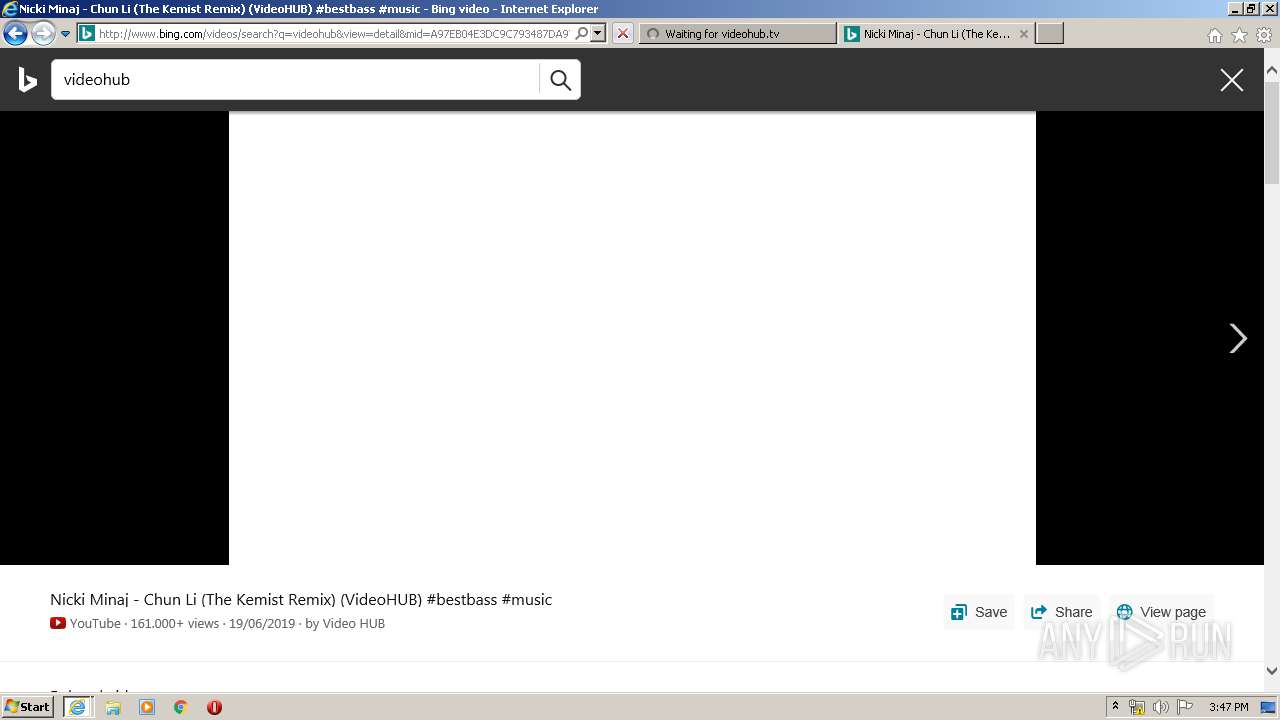
Task: Click the red Opera taskbar icon
Action: pyautogui.click(x=214, y=707)
